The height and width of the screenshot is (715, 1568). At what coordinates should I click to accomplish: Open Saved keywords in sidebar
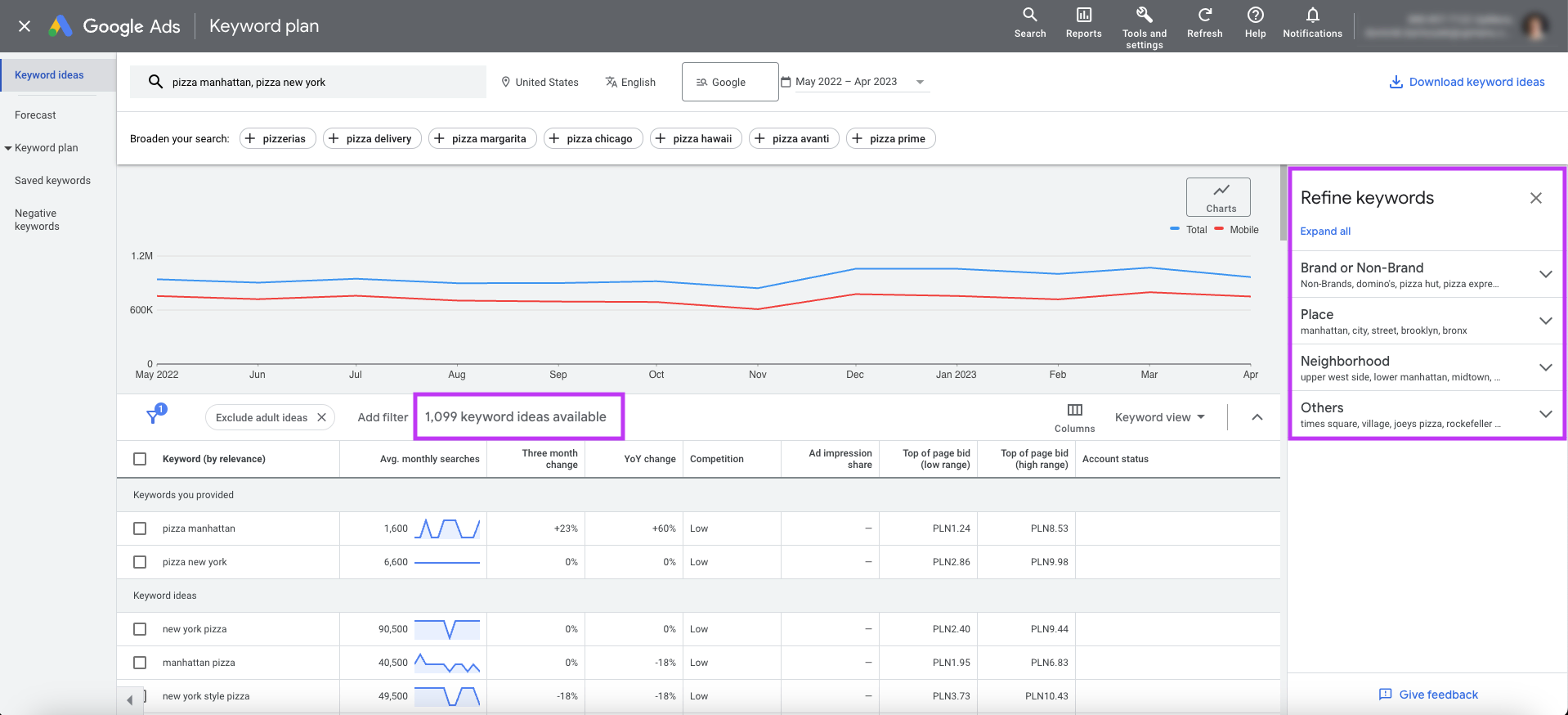pyautogui.click(x=52, y=181)
